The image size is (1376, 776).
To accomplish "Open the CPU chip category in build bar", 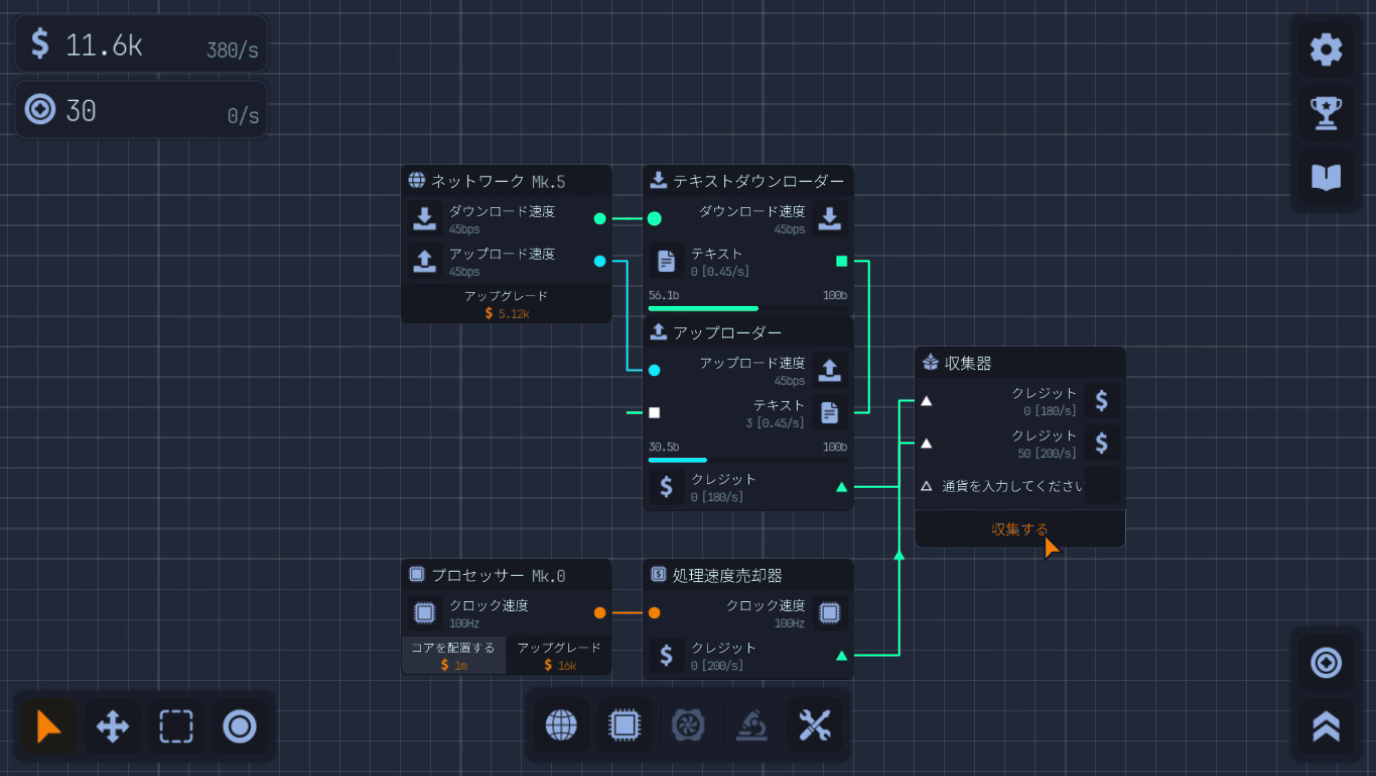I will 625,726.
